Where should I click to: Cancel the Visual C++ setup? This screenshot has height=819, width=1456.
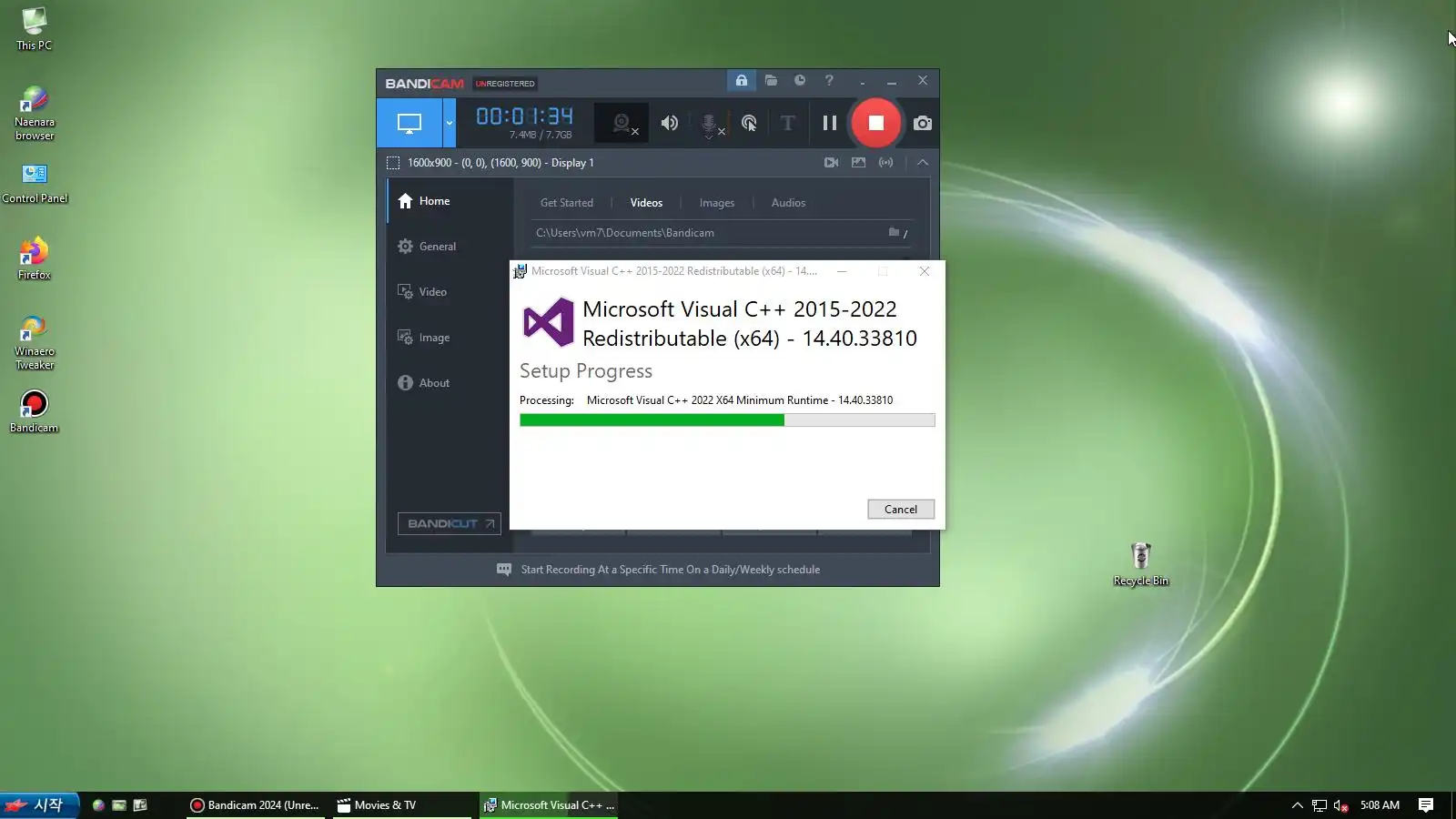coord(901,510)
